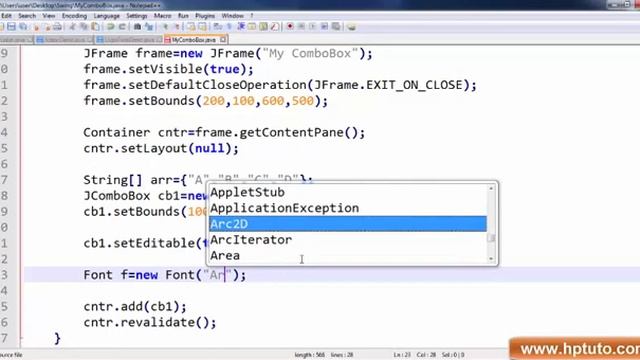
Task: Click the Zoom In toolbar icon
Action: click(x=166, y=27)
